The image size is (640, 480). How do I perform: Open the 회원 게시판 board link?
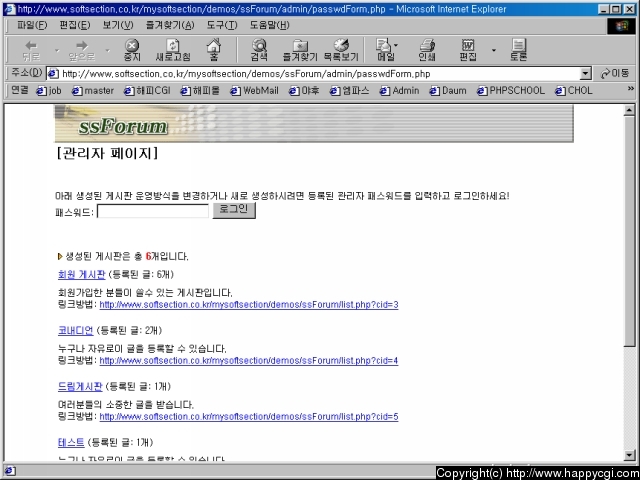pyautogui.click(x=82, y=274)
